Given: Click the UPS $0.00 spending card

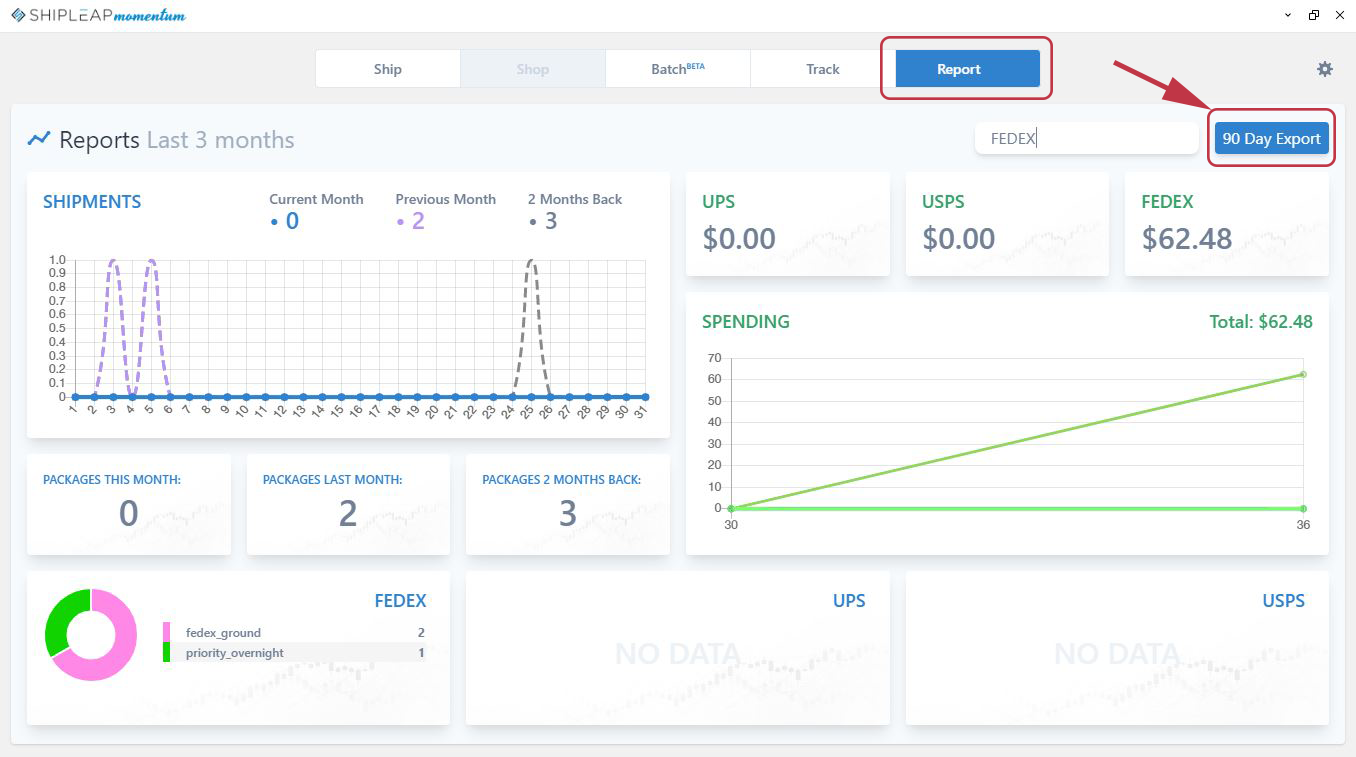Looking at the screenshot, I should click(788, 224).
